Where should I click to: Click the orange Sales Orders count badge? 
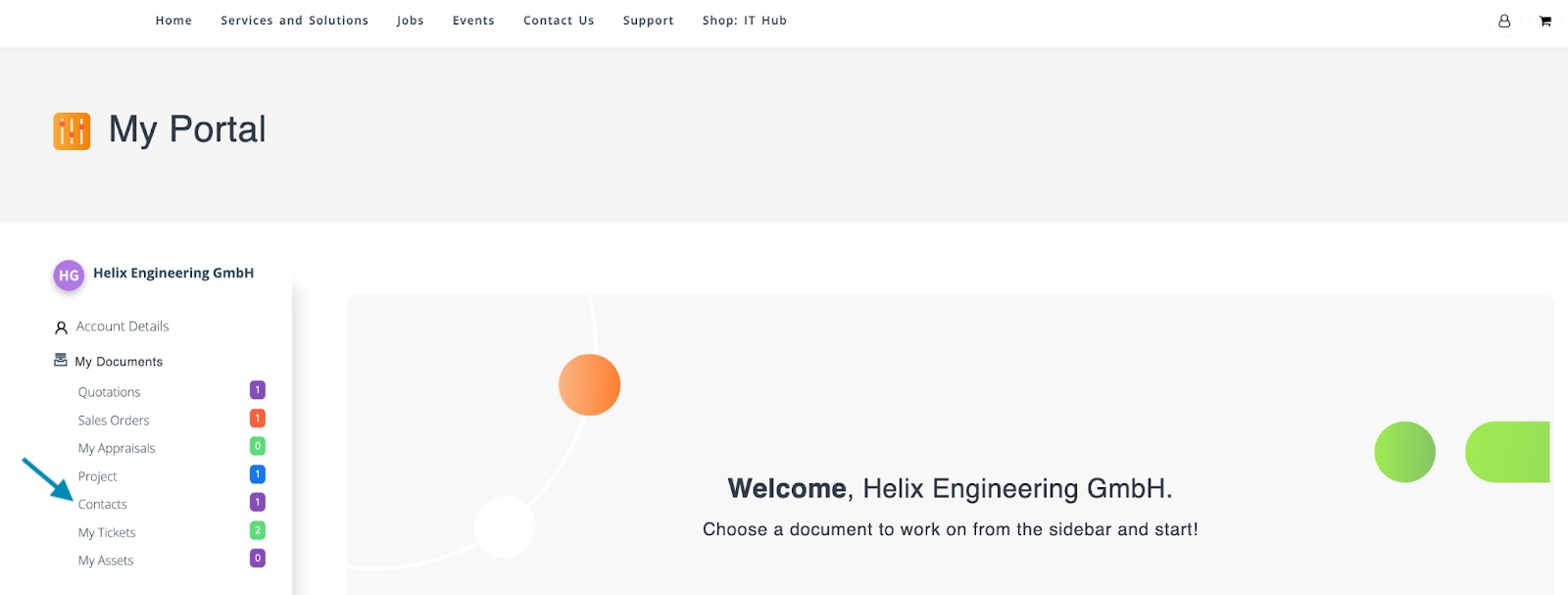pyautogui.click(x=258, y=419)
